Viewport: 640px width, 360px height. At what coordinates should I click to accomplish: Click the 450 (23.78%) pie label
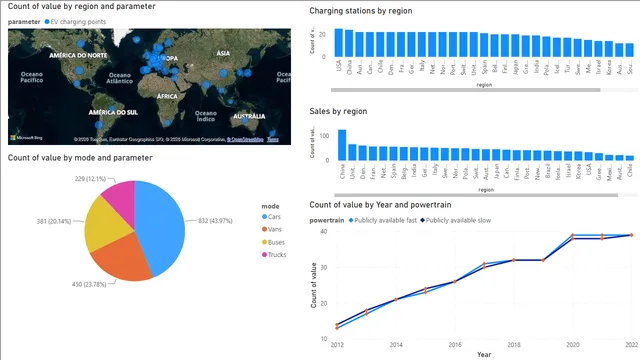pyautogui.click(x=89, y=284)
